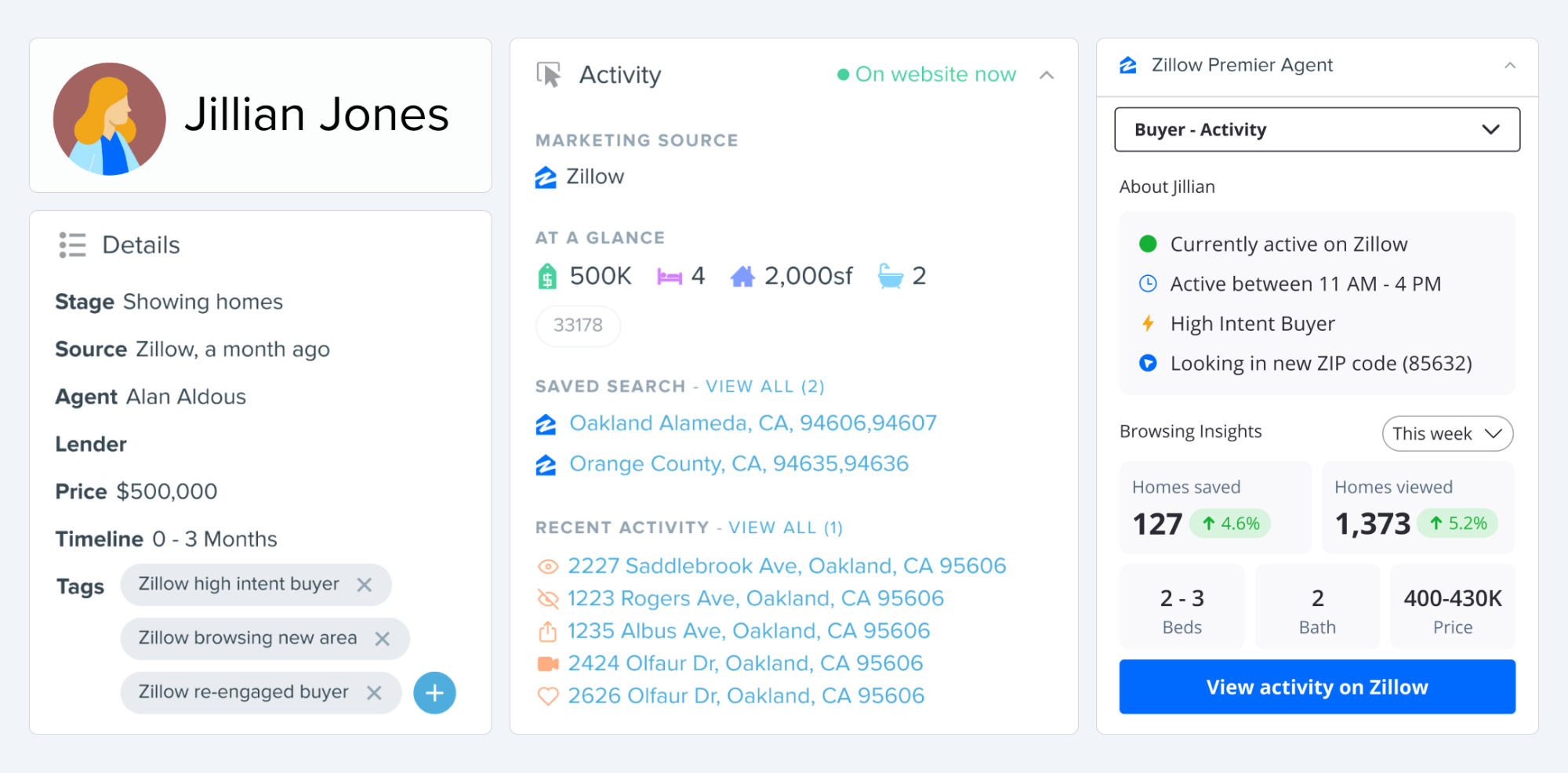Click View activity on Zillow button
1568x773 pixels.
tap(1317, 687)
